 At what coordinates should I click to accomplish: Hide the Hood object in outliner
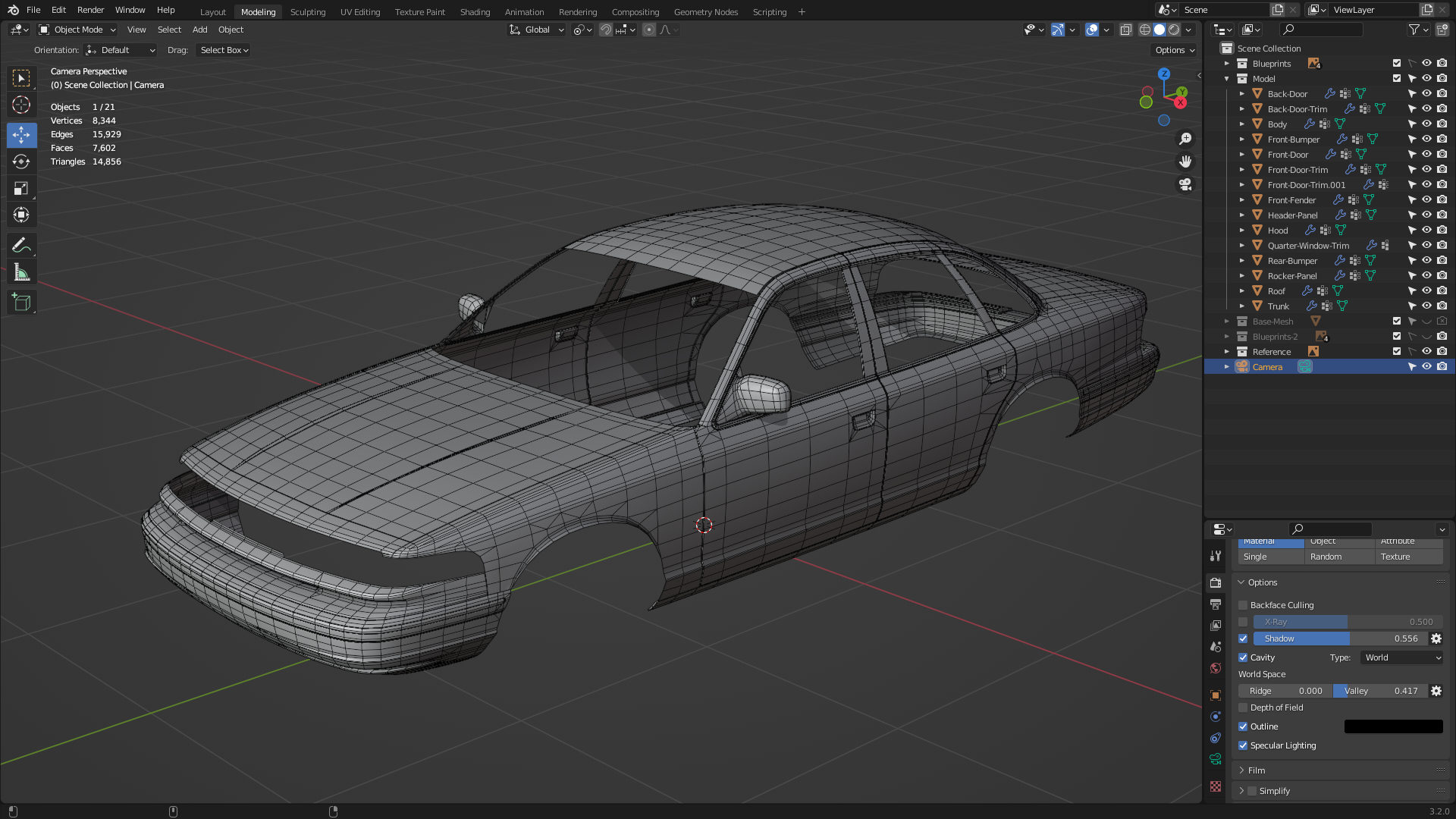point(1426,230)
